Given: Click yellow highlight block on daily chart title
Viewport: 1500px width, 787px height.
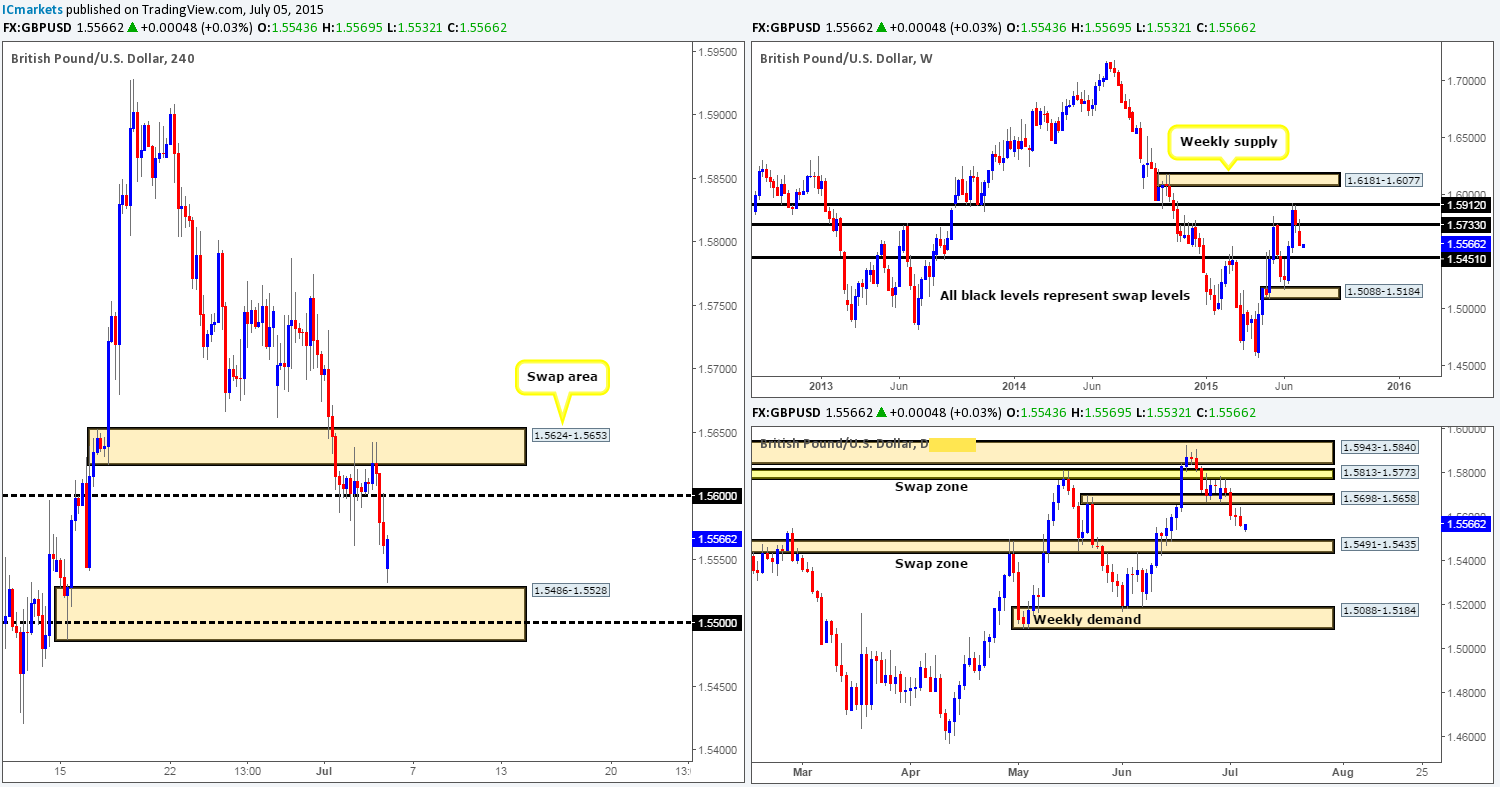Looking at the screenshot, I should [952, 444].
